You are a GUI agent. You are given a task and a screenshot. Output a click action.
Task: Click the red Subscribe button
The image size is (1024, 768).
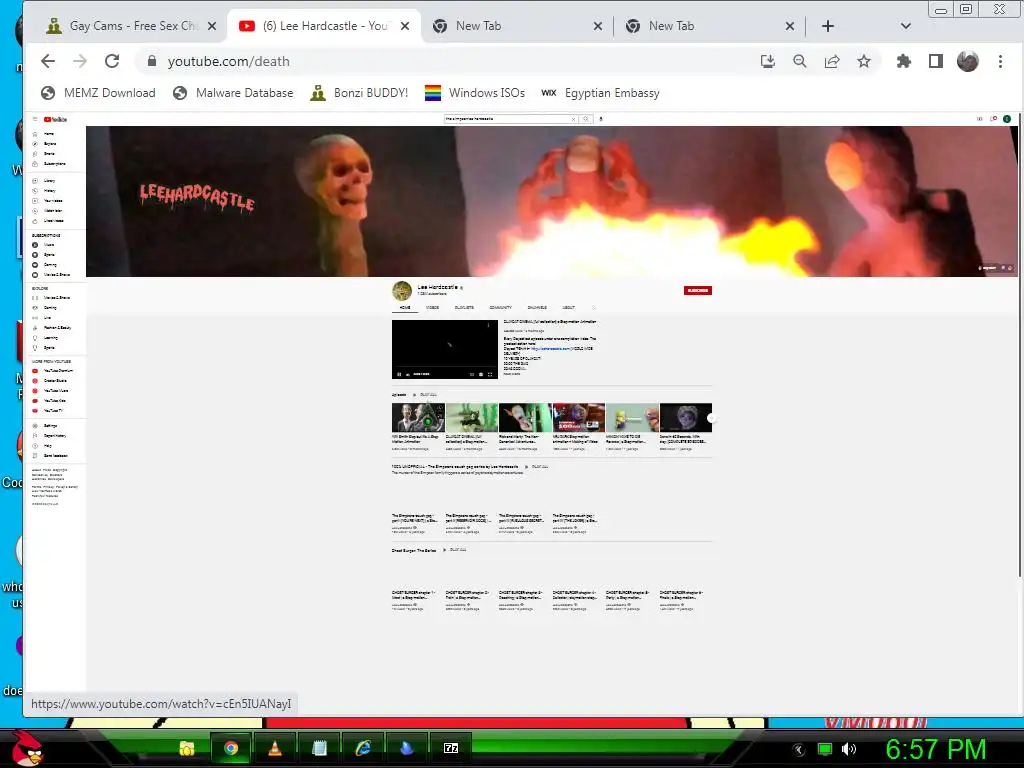click(x=697, y=291)
